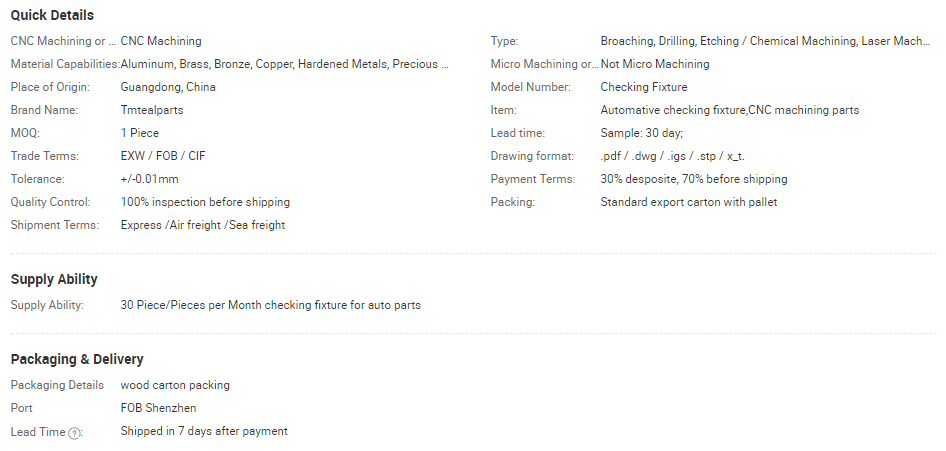This screenshot has width=946, height=451.
Task: Click the Standard export carton packing value
Action: [689, 202]
